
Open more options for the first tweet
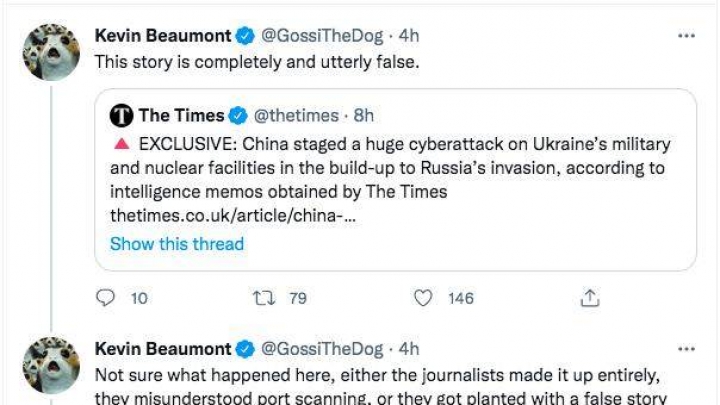pos(686,35)
